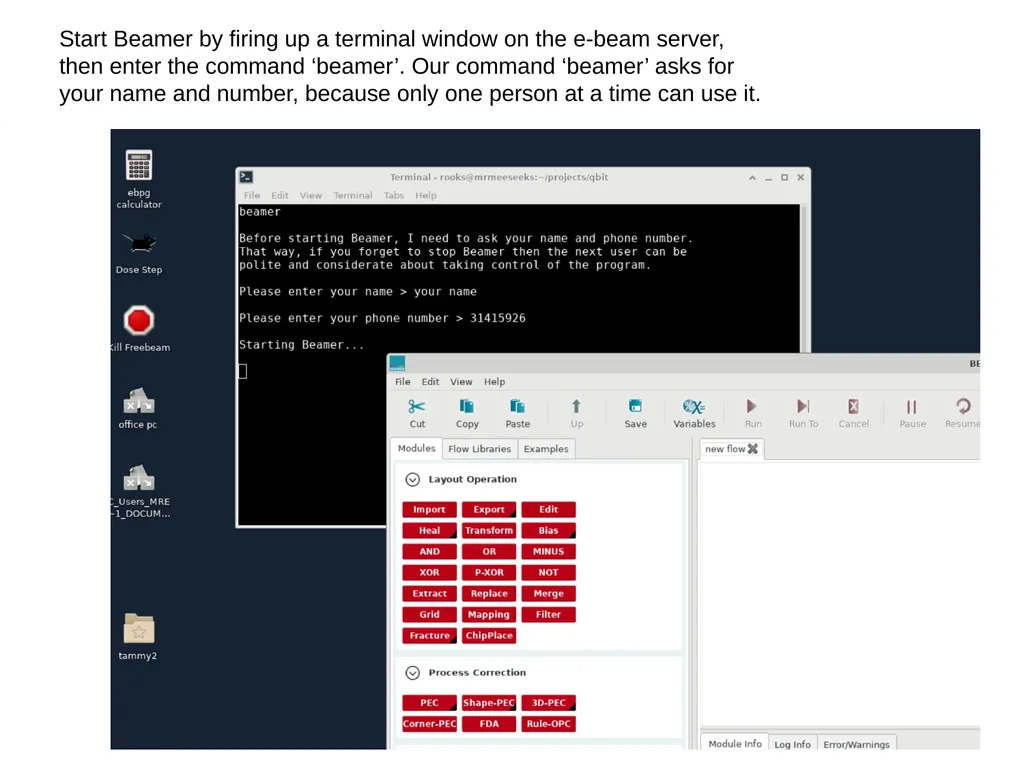This screenshot has width=1024, height=768.
Task: Open the Help menu in Beamer
Action: tap(494, 381)
